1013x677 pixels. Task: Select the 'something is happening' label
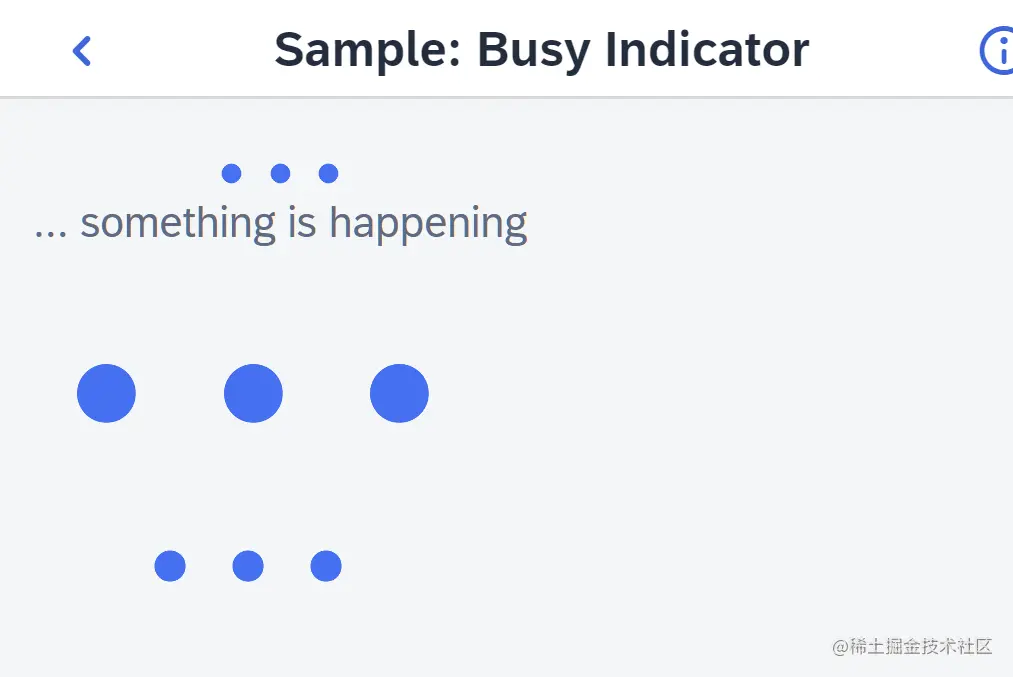pos(281,222)
